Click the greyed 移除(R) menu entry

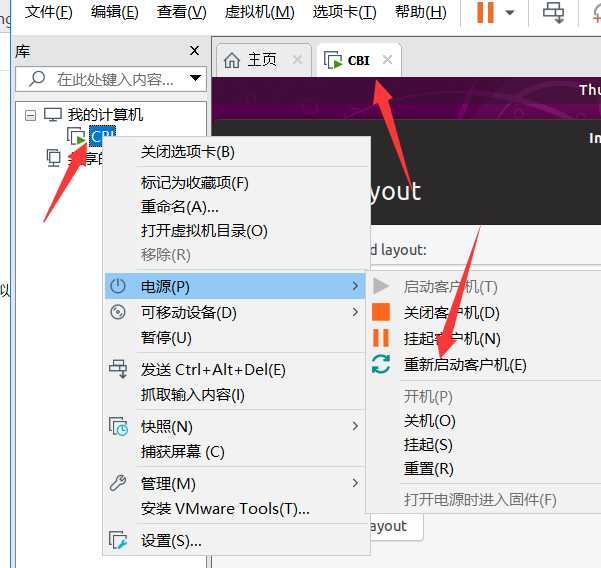(237, 254)
